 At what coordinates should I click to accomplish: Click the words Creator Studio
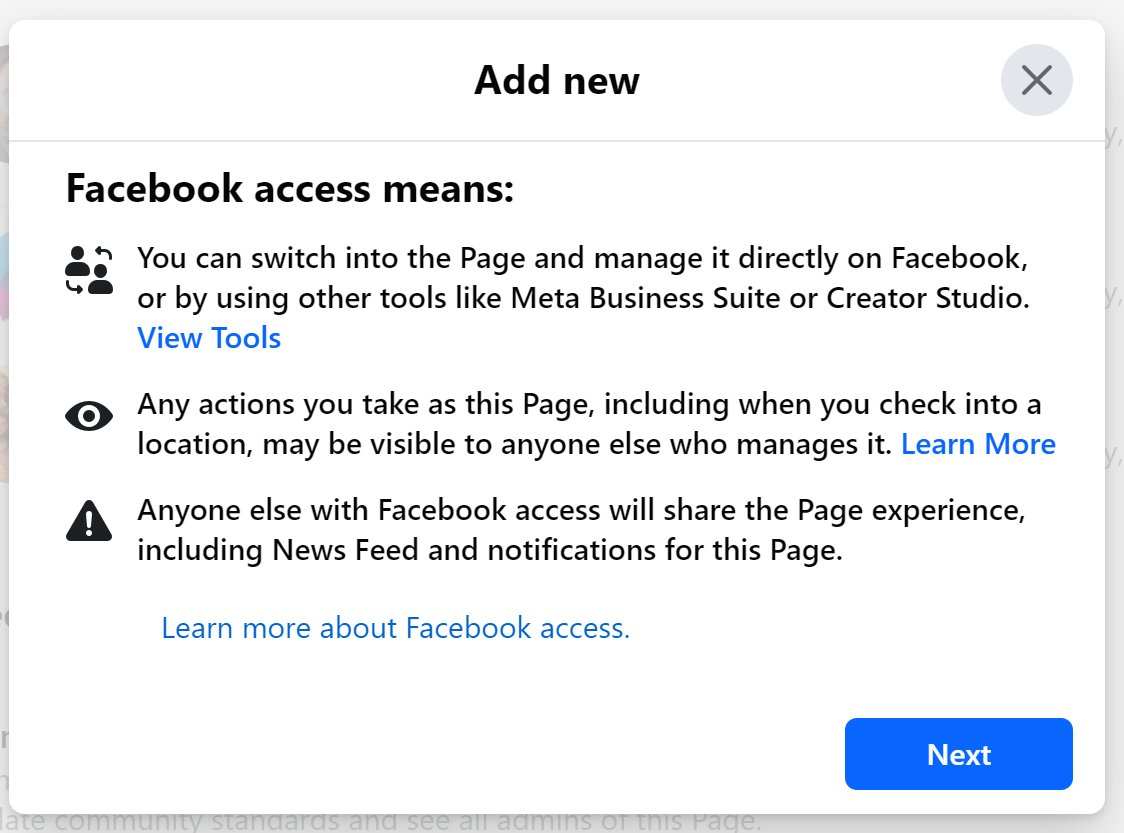tap(928, 298)
